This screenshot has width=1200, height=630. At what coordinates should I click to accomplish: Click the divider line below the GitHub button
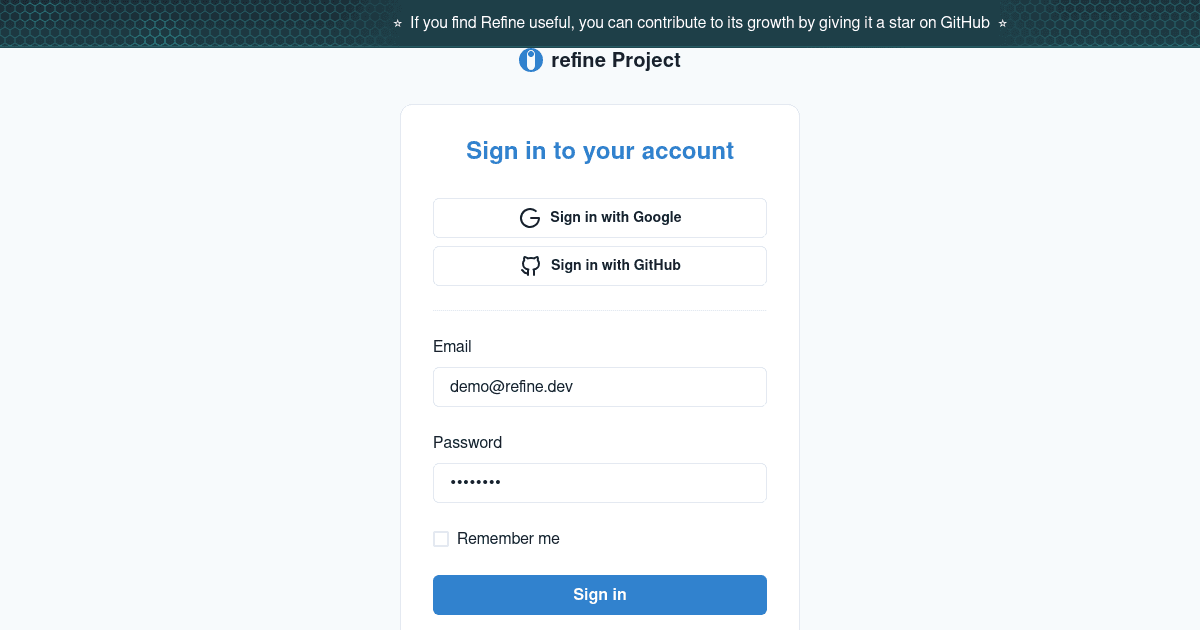pyautogui.click(x=600, y=310)
